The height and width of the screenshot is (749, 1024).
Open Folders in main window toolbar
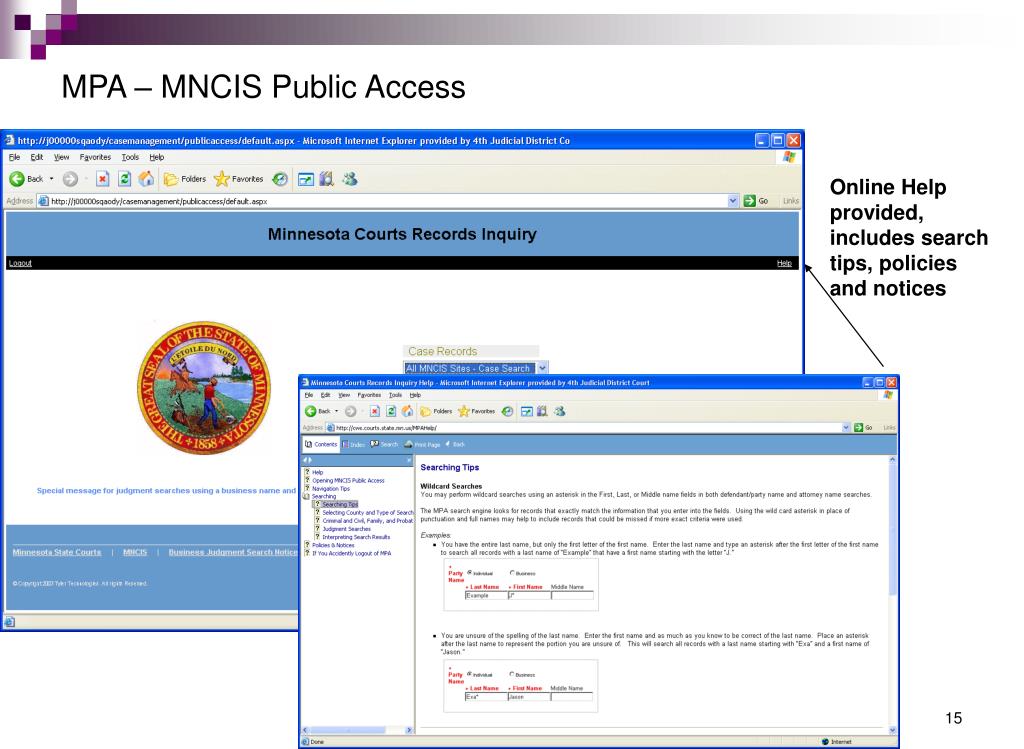185,179
